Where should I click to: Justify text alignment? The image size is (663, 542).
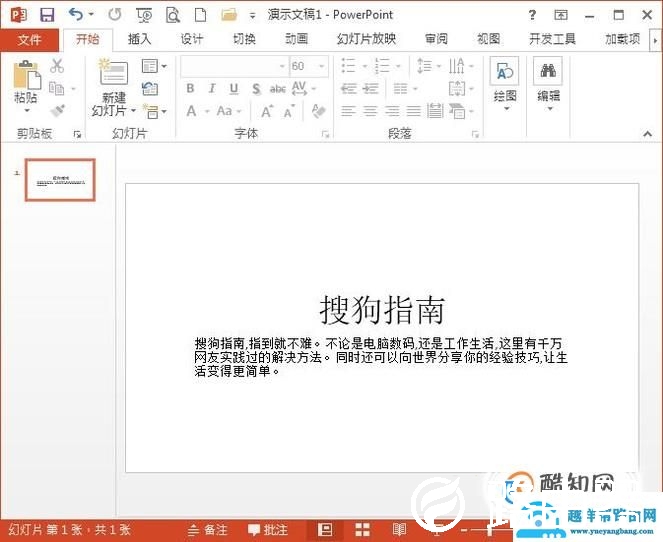pos(414,111)
